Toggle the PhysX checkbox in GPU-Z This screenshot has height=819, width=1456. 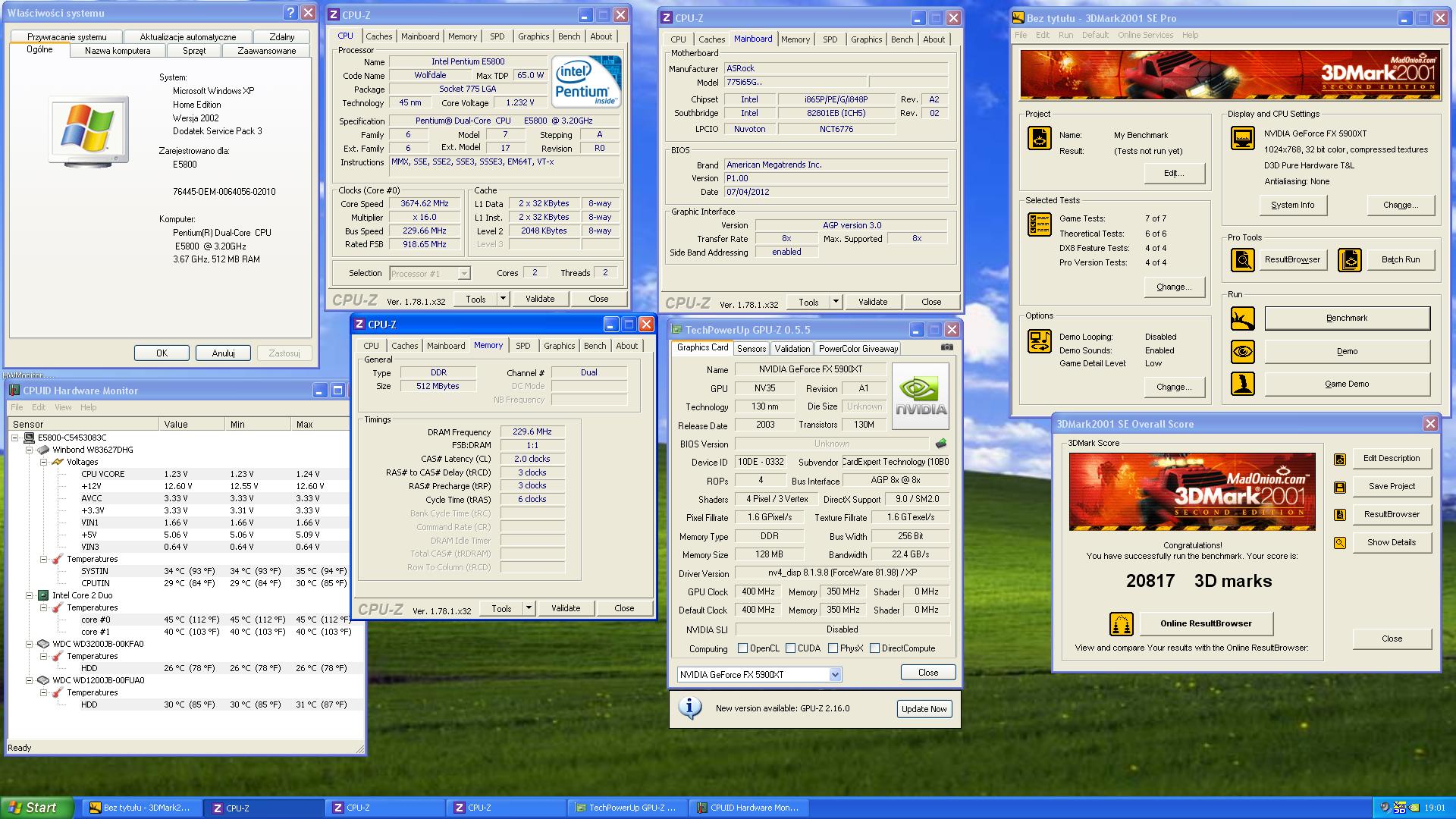pyautogui.click(x=833, y=648)
